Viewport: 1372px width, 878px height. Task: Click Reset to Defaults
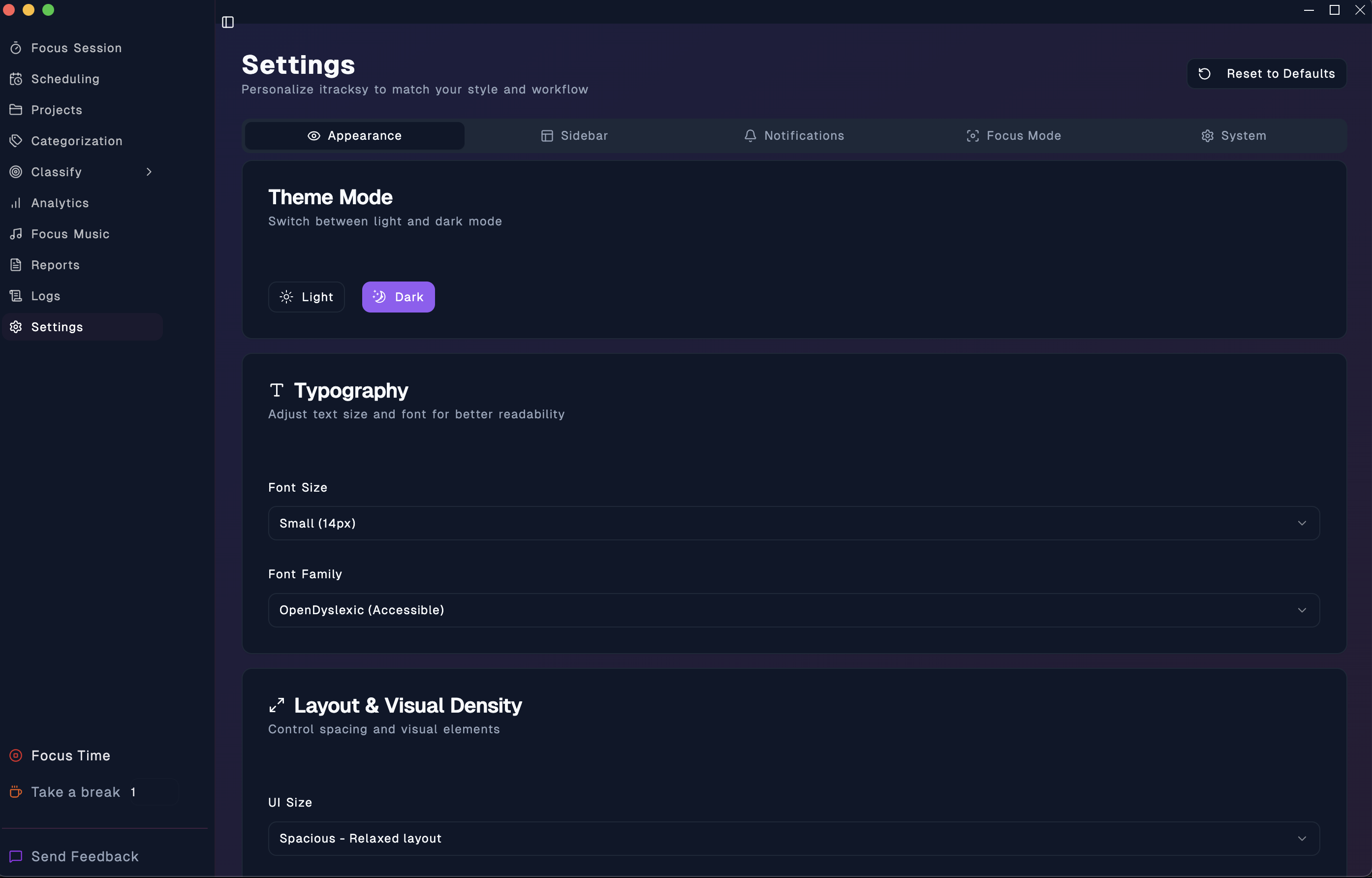[1266, 73]
